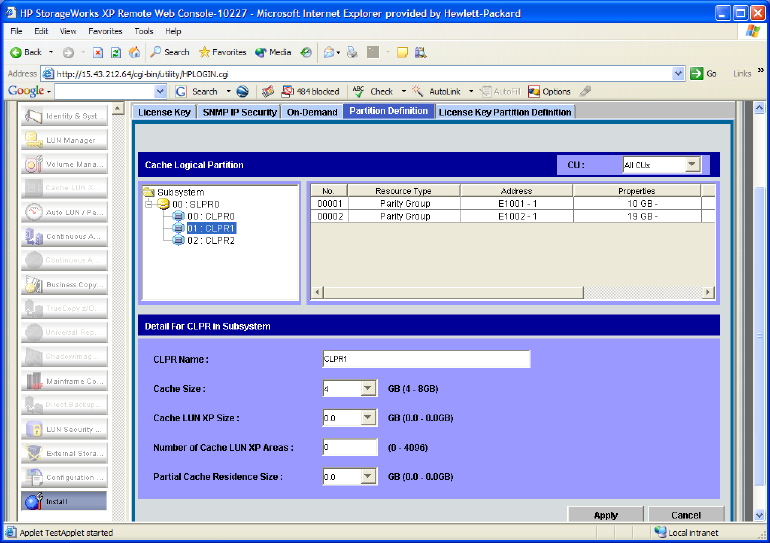The image size is (770, 543).
Task: Open the Install sidebar item
Action: click(63, 501)
